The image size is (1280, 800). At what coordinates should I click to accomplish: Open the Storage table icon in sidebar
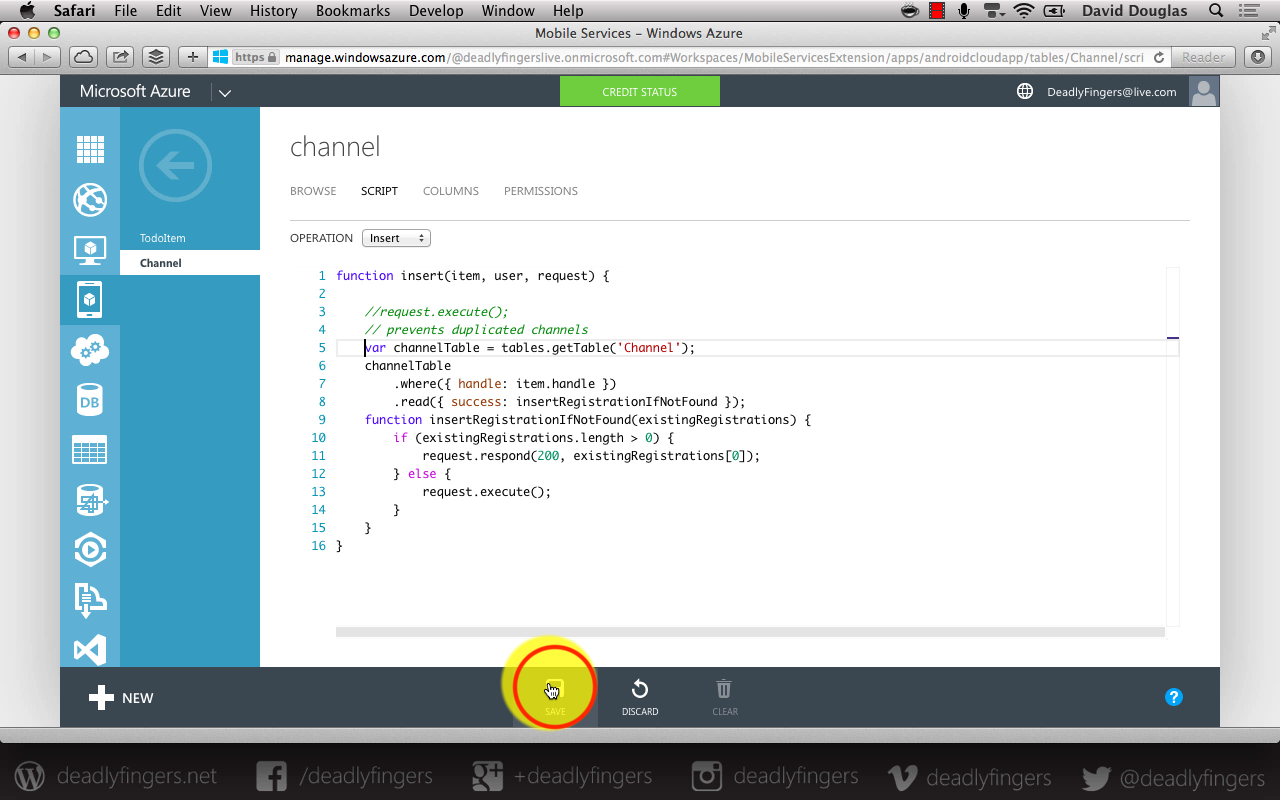(x=90, y=450)
